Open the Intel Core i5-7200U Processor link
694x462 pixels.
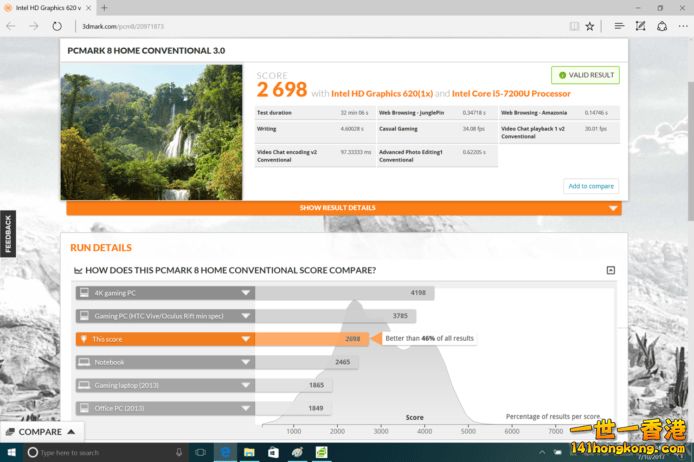(511, 93)
